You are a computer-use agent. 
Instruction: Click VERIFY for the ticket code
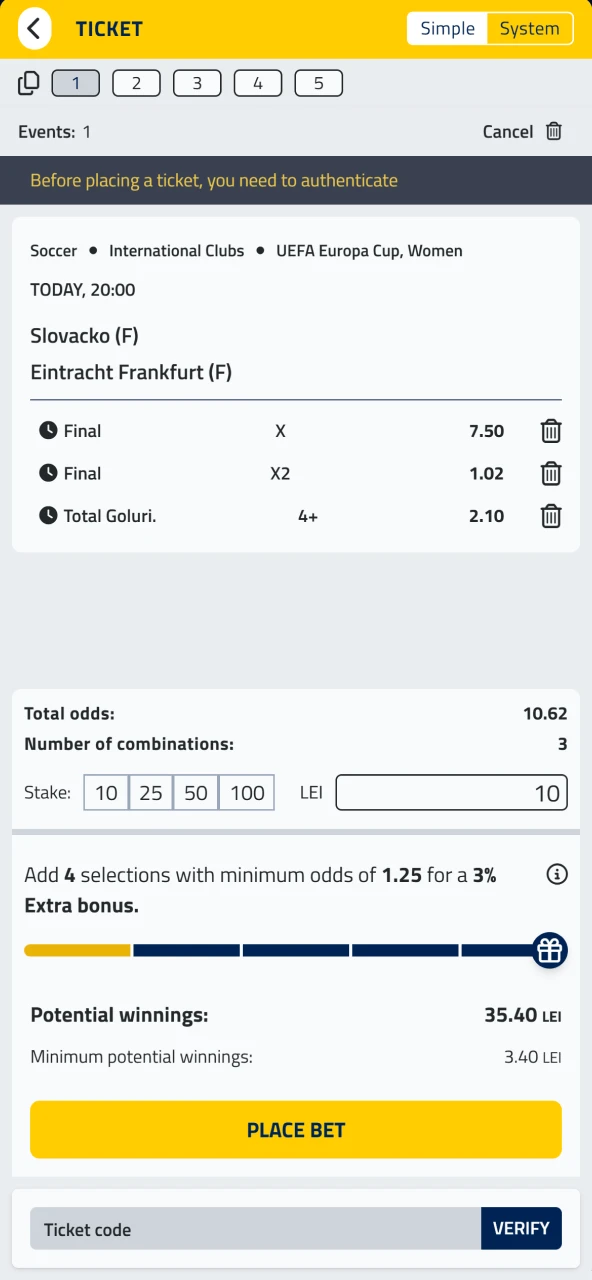(521, 1228)
